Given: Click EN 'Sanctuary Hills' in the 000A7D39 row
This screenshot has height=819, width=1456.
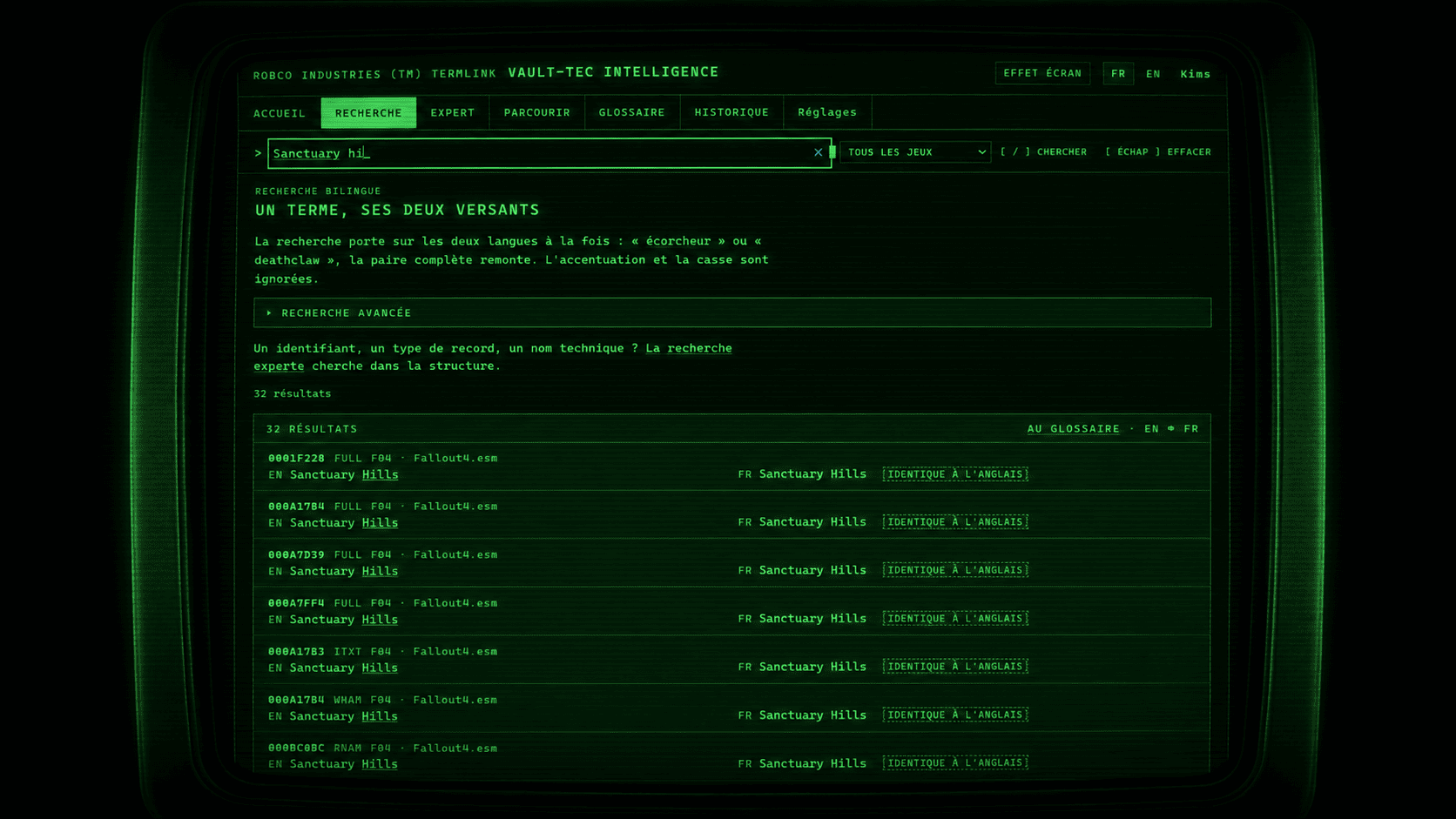Looking at the screenshot, I should (344, 571).
